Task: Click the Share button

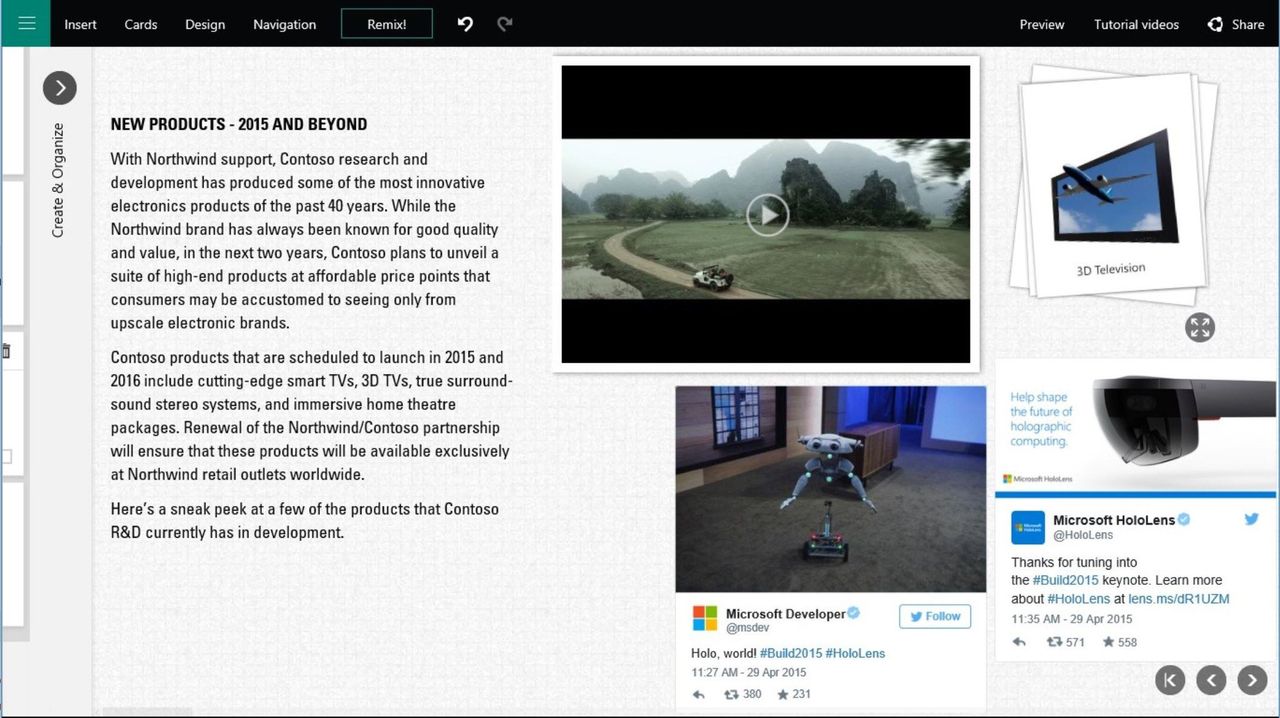Action: coord(1236,24)
